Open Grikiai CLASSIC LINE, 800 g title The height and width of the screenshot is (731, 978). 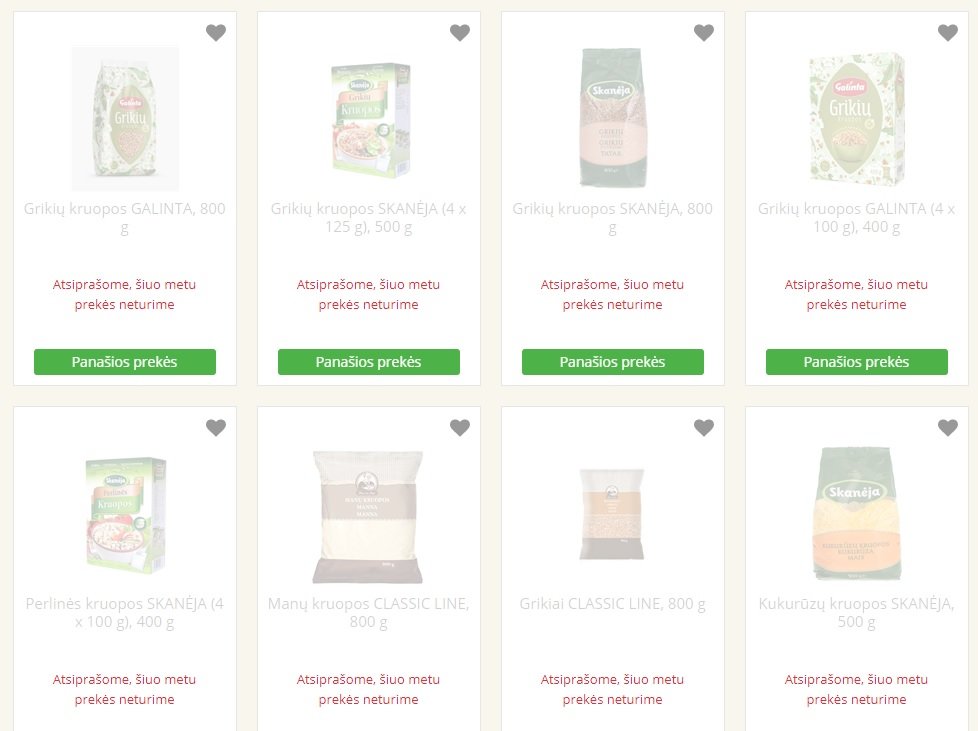612,604
